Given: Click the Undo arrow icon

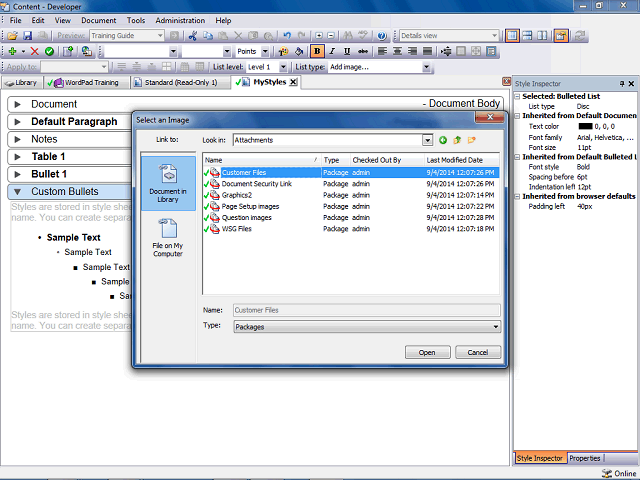Looking at the screenshot, I should (x=287, y=36).
